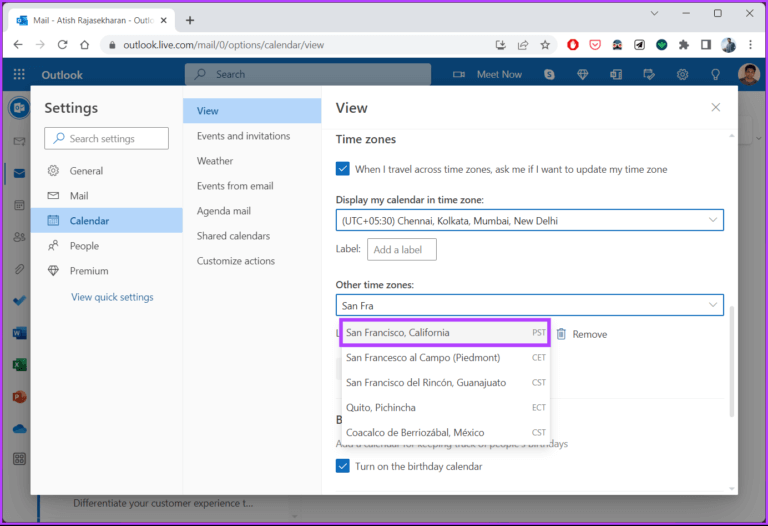Click the browser address bar URL
The height and width of the screenshot is (526, 768).
click(x=223, y=45)
